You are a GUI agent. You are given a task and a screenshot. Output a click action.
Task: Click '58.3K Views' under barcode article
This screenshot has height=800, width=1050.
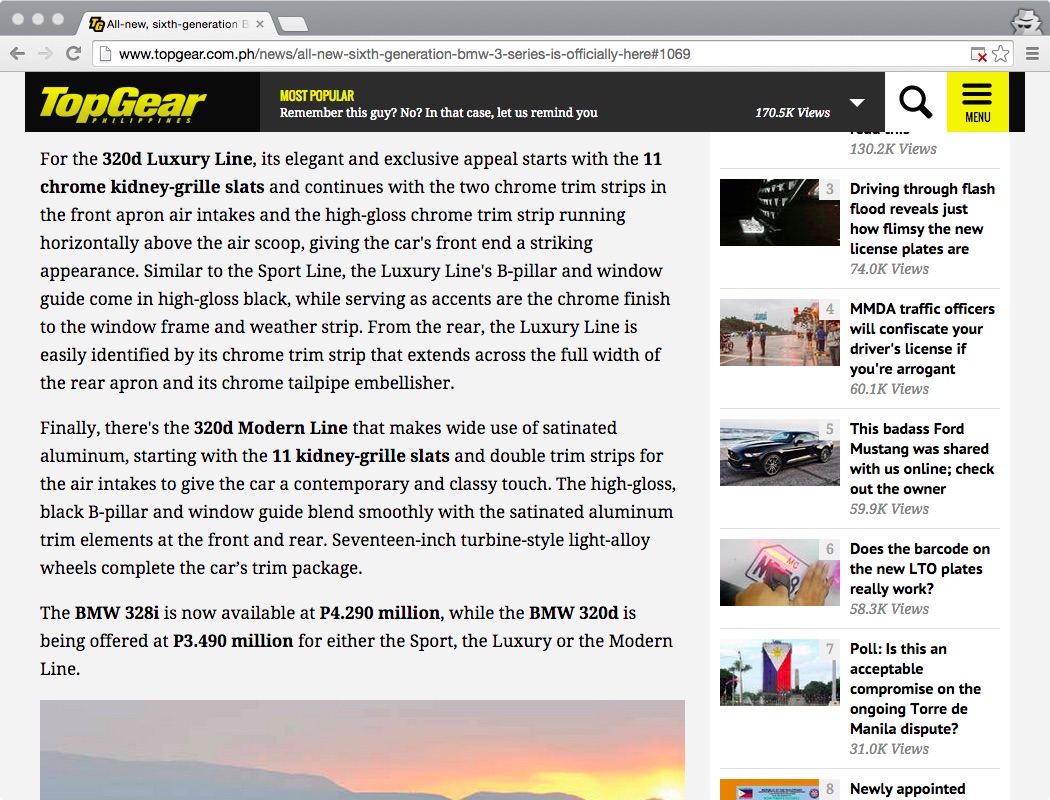click(889, 609)
